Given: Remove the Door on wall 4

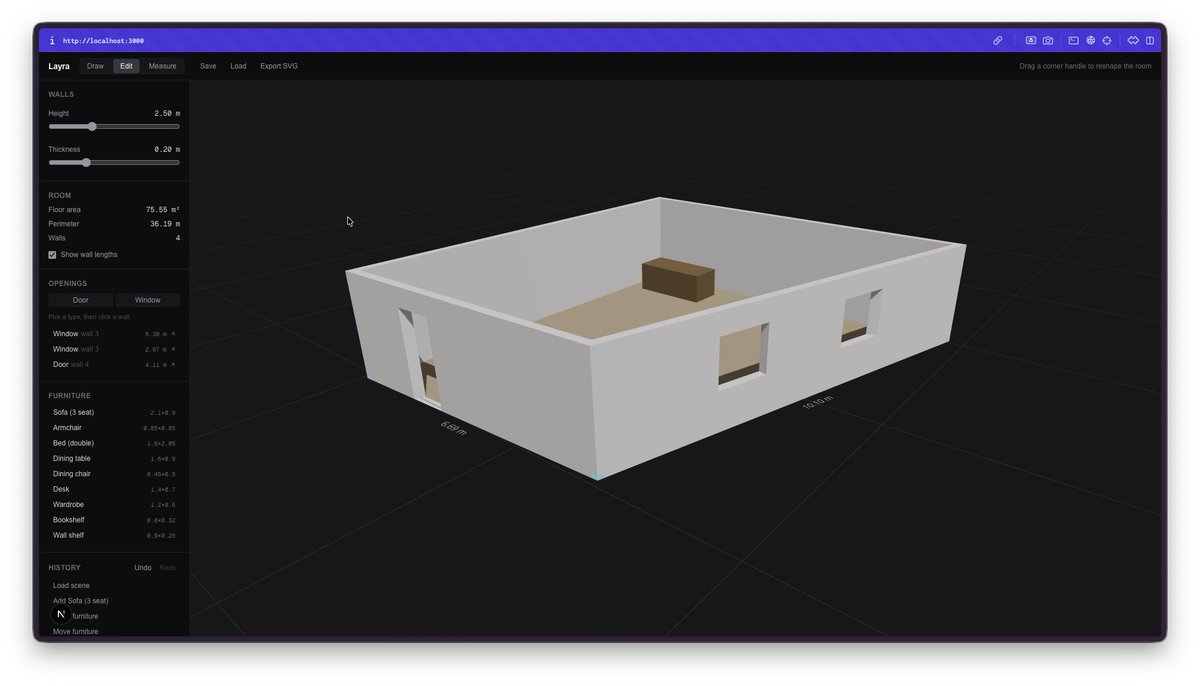Looking at the screenshot, I should pyautogui.click(x=173, y=365).
